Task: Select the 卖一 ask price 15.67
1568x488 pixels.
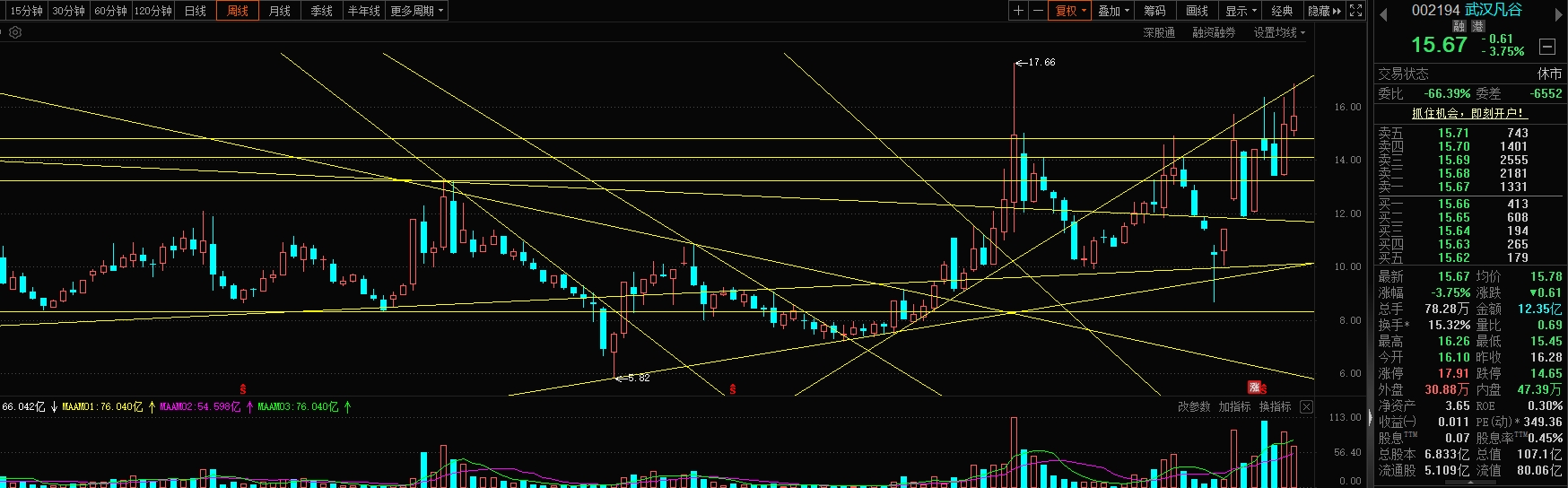Action: (x=1454, y=187)
